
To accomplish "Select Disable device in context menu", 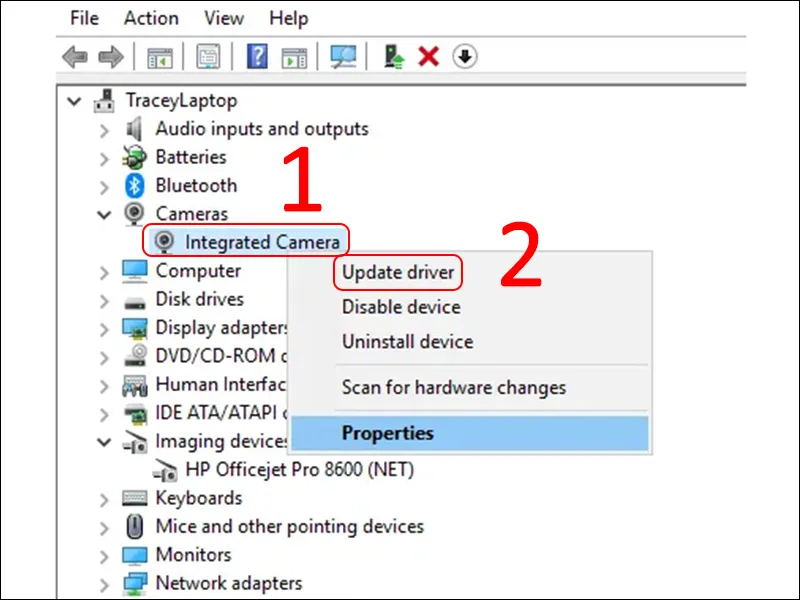I will pos(401,307).
